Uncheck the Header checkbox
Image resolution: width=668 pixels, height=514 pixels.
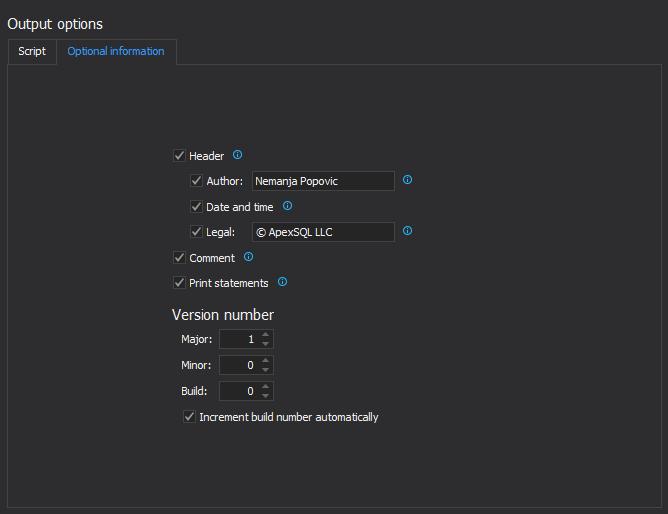tap(179, 156)
